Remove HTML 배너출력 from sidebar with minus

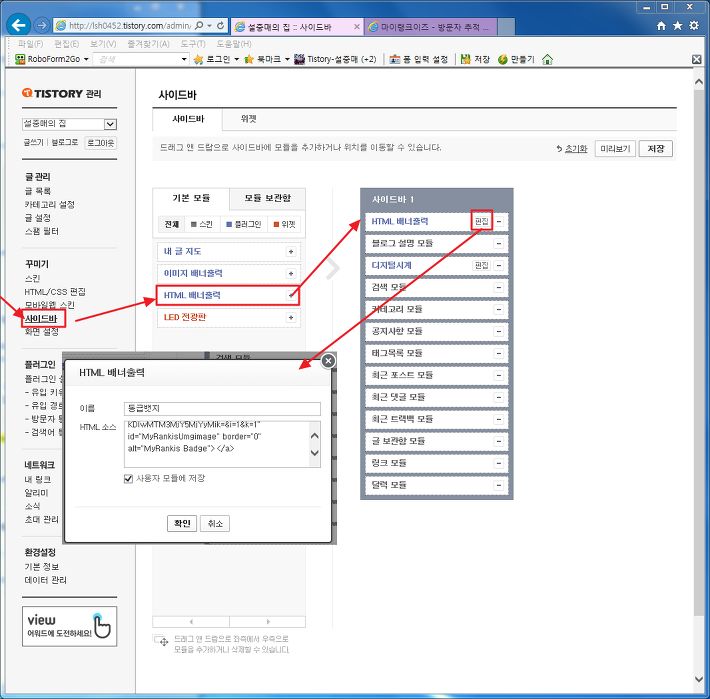tap(499, 221)
